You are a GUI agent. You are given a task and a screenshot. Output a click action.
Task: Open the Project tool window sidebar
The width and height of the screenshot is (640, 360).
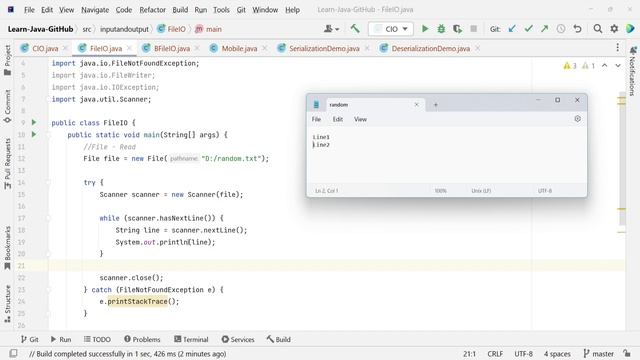click(7, 60)
